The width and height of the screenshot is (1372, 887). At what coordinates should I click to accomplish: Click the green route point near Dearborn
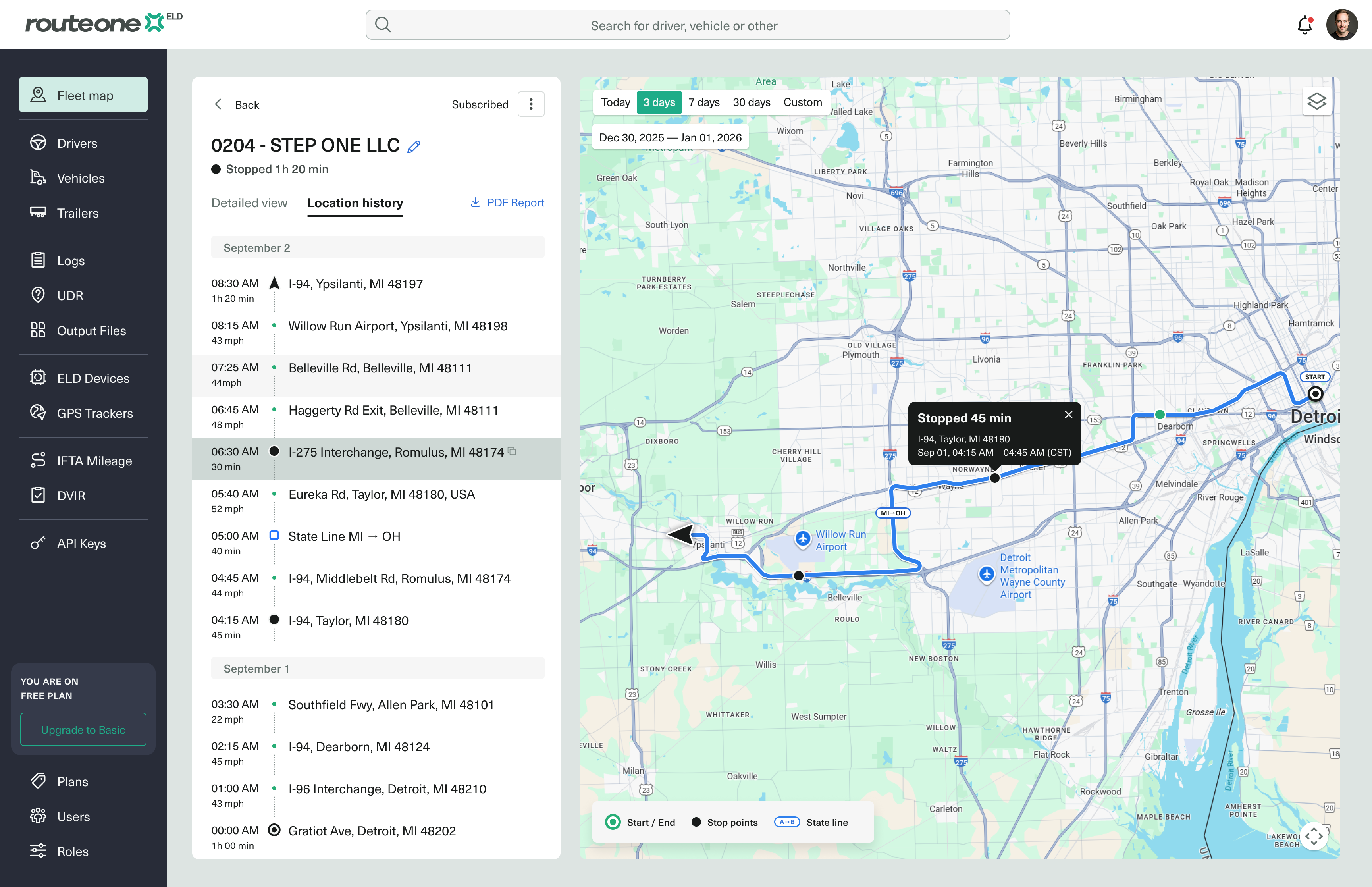click(1160, 414)
